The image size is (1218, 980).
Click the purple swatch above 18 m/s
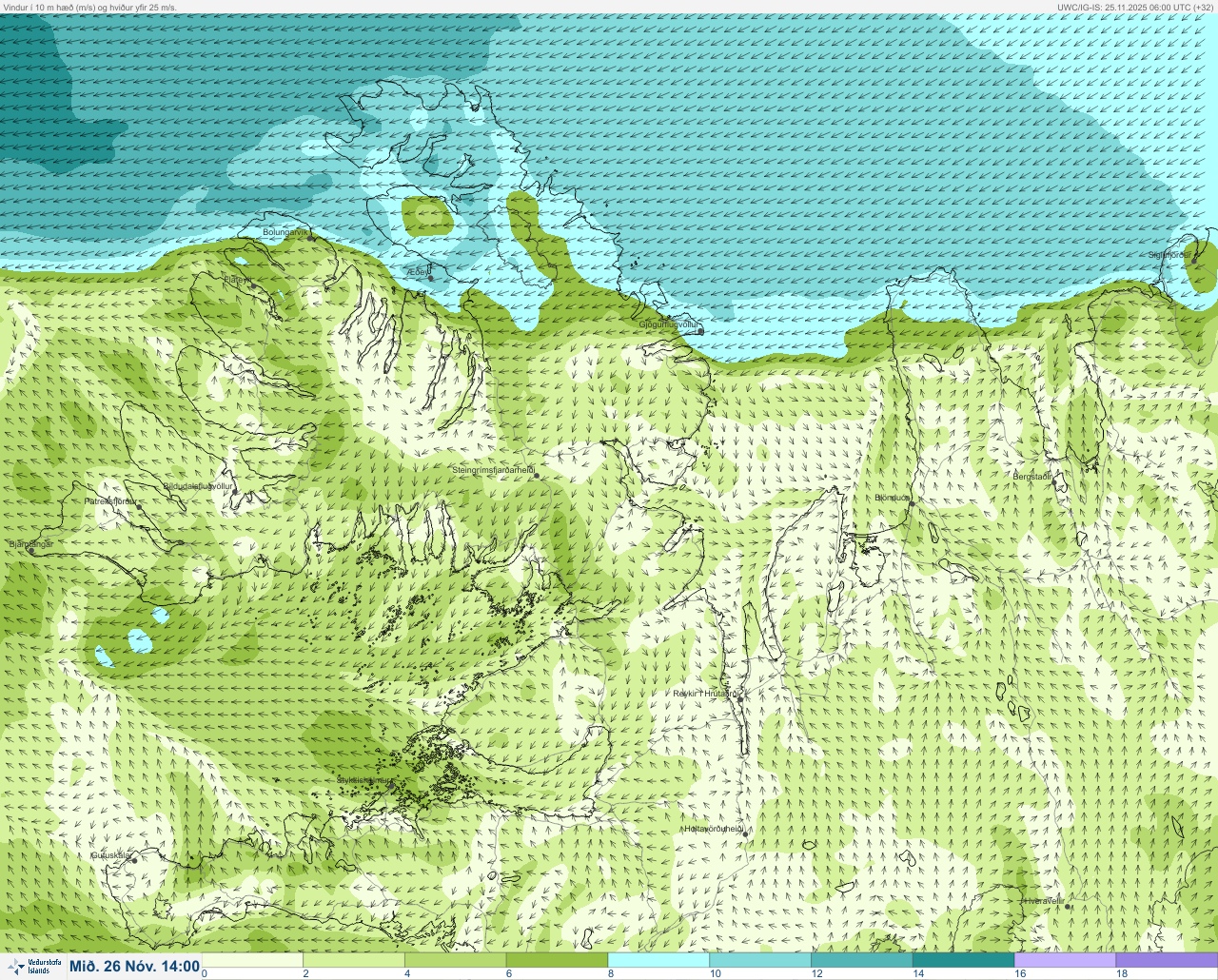pos(1167,960)
